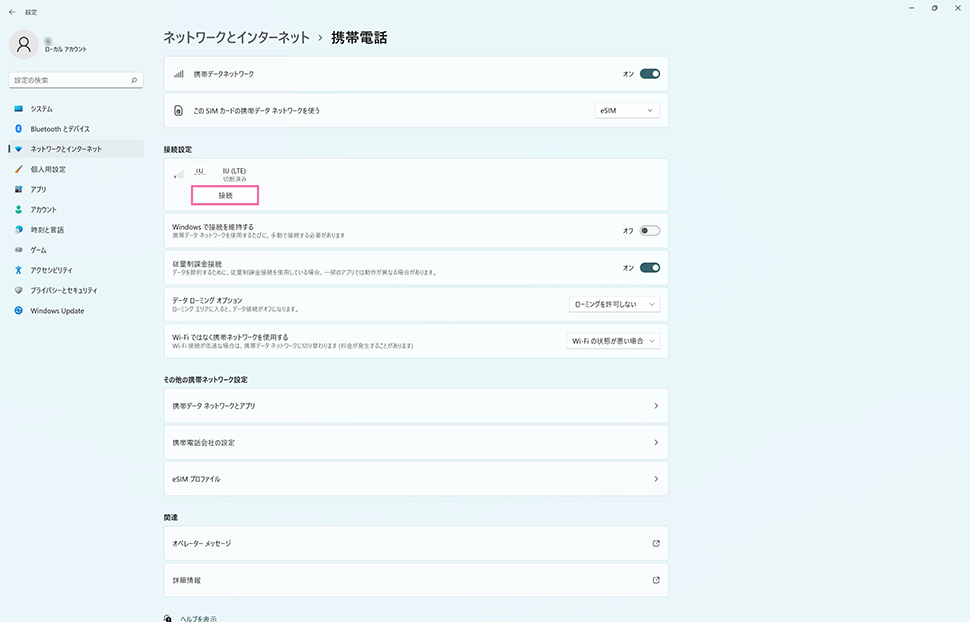The width and height of the screenshot is (970, 622).
Task: Click the 接続 button
Action: coord(225,195)
